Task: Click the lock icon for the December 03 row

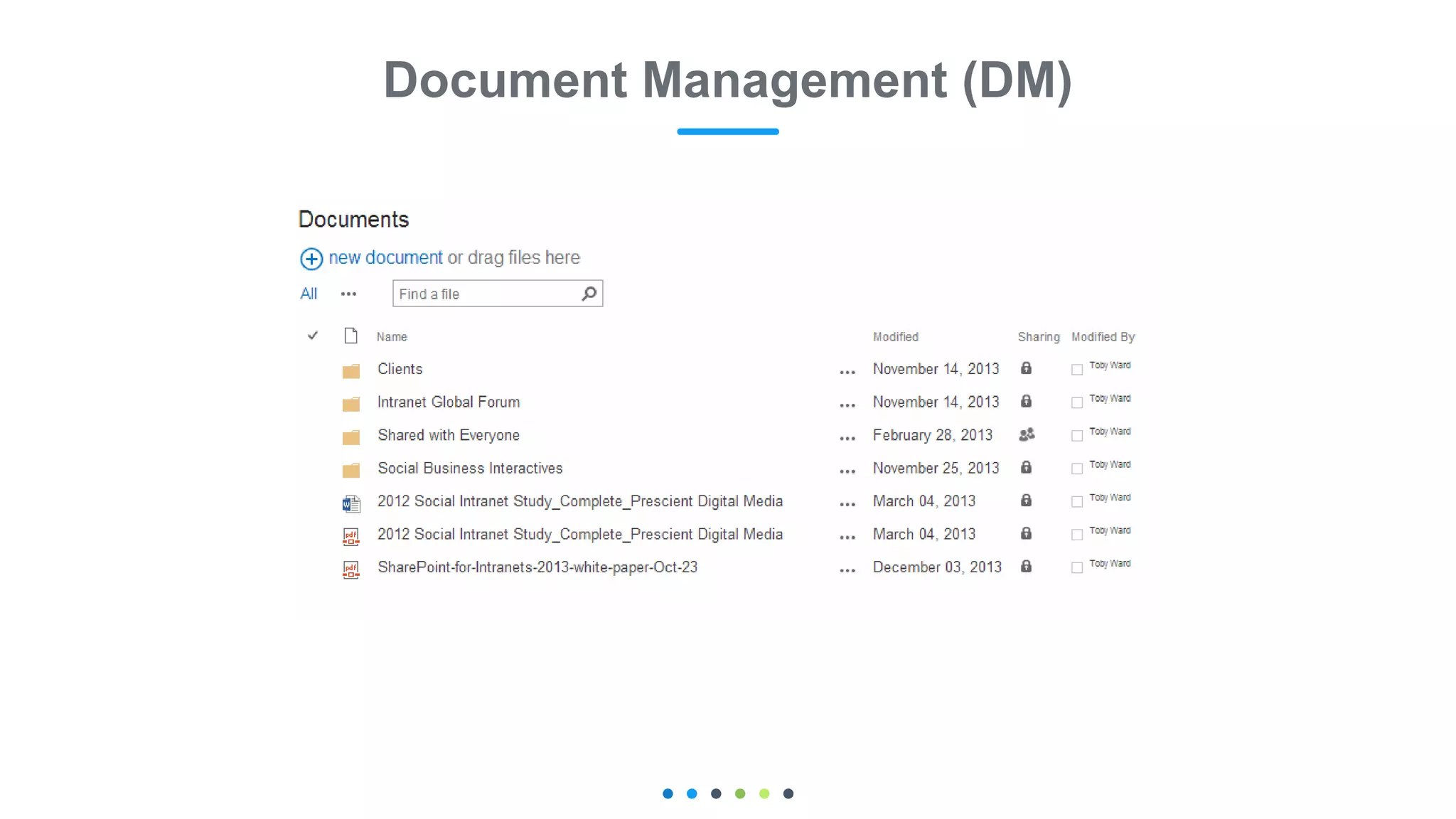Action: (1026, 567)
